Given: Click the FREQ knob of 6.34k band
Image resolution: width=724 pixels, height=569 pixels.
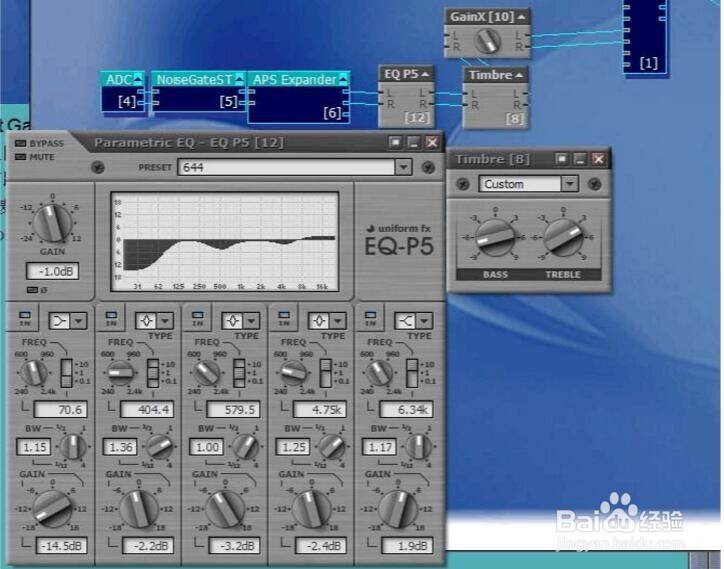Looking at the screenshot, I should [379, 372].
